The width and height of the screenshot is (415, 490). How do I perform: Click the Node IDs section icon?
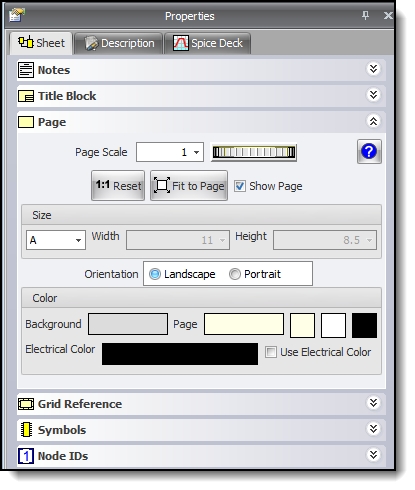(x=26, y=456)
